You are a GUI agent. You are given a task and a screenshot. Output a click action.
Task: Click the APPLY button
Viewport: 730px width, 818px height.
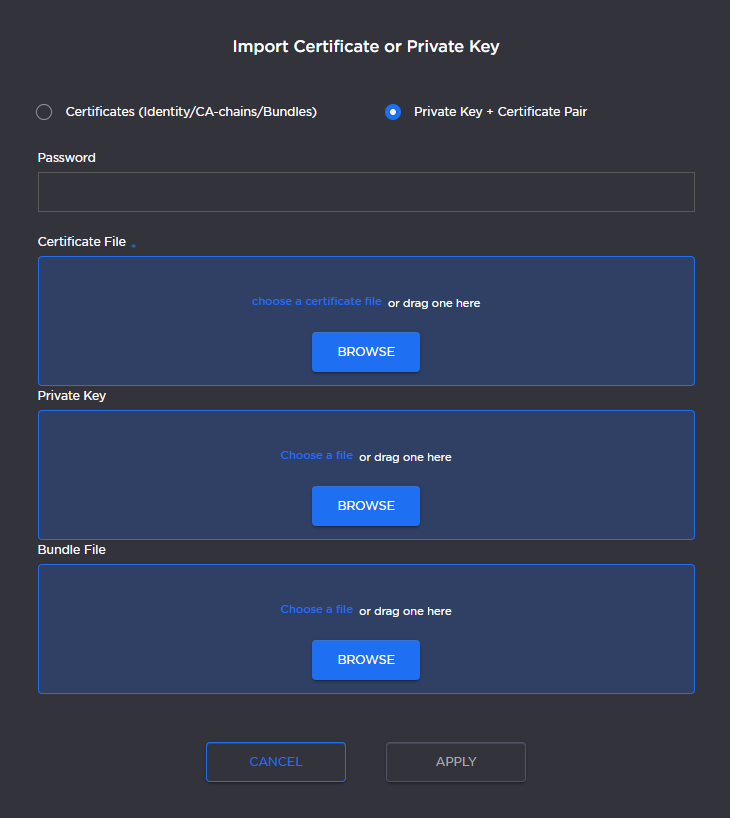tap(456, 761)
